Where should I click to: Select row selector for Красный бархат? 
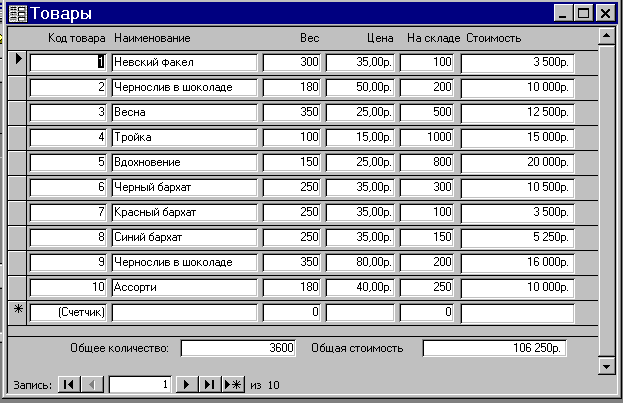[x=17, y=213]
